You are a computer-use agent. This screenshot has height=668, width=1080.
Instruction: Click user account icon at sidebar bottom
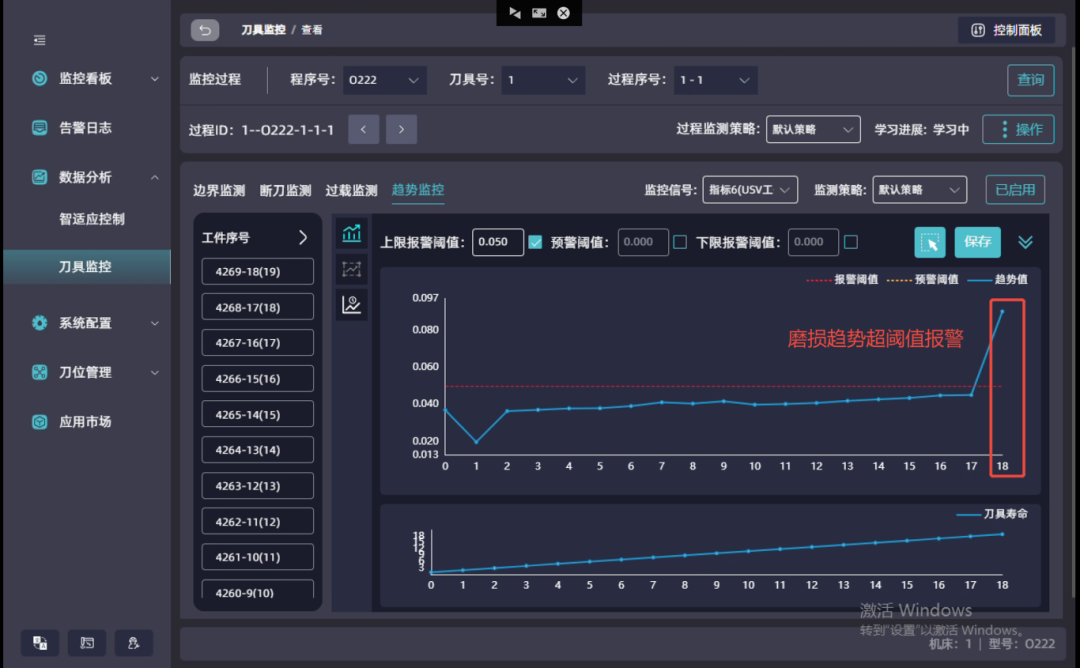coord(134,643)
